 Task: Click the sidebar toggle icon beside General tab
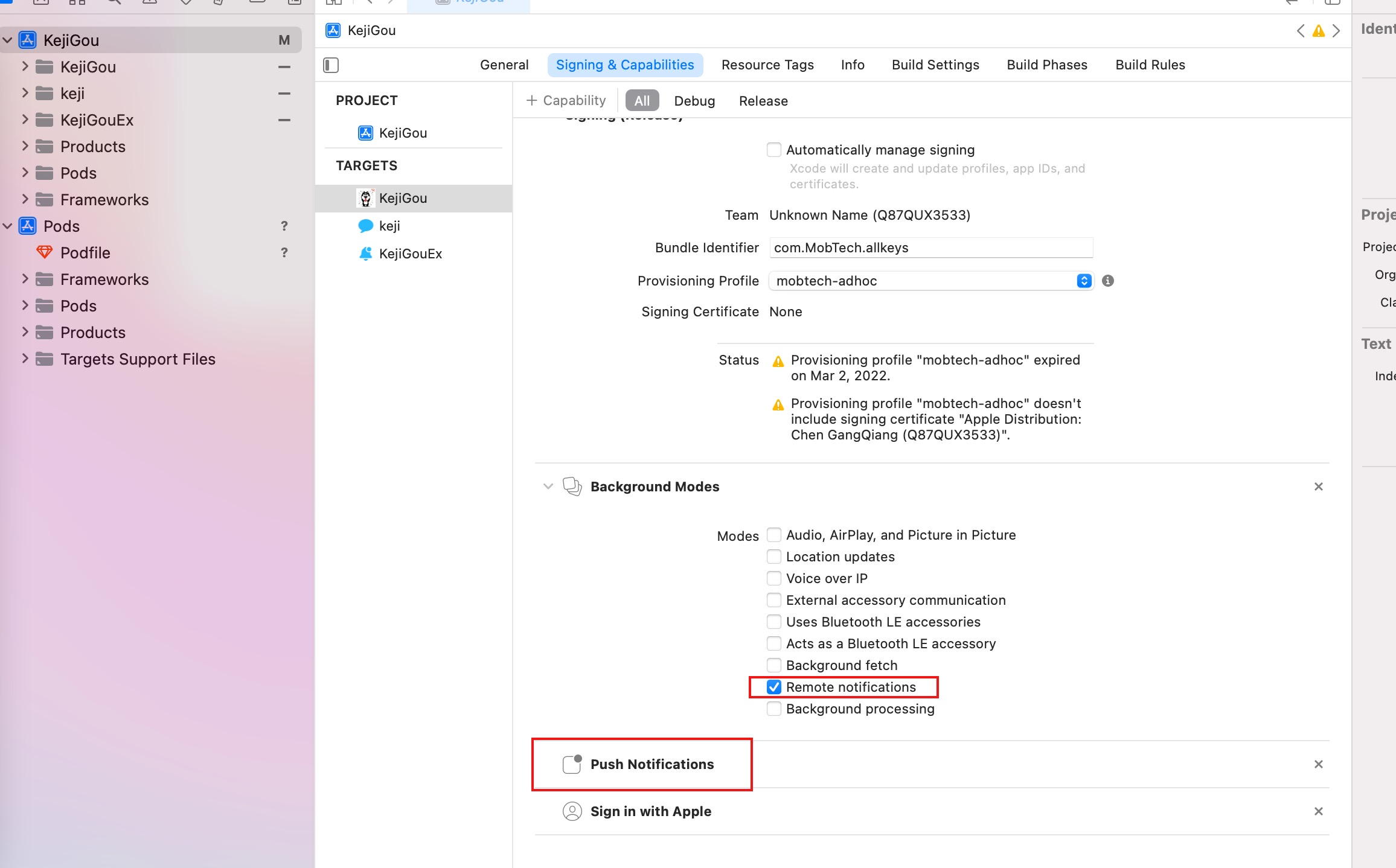331,65
